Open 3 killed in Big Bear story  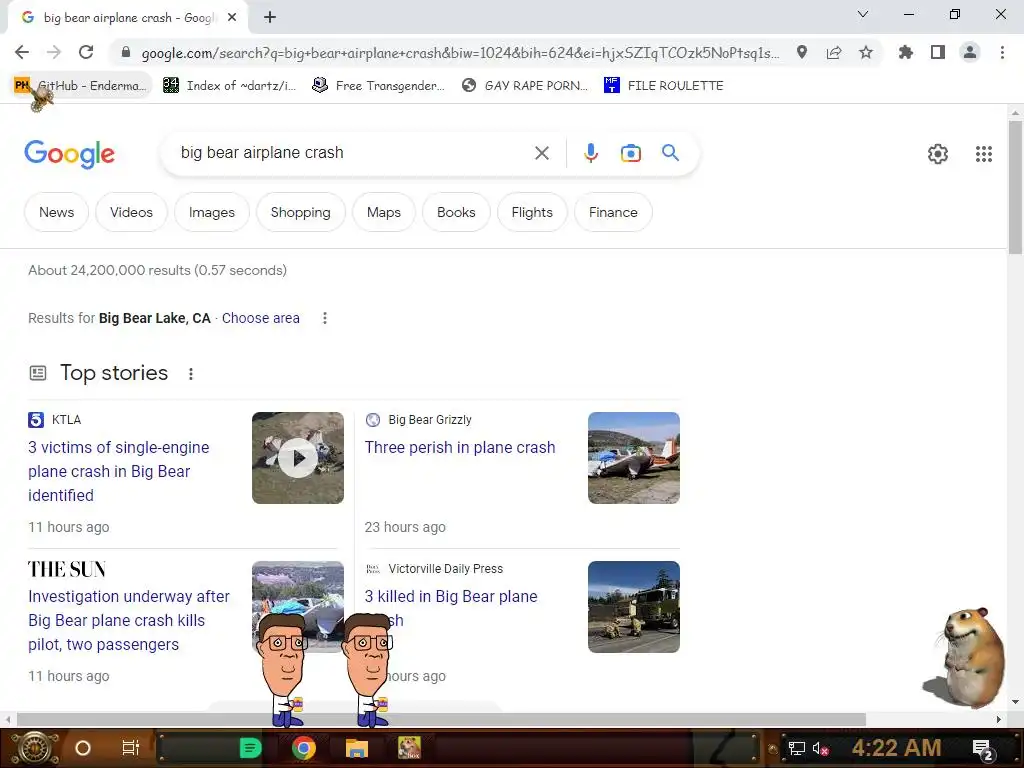point(451,597)
